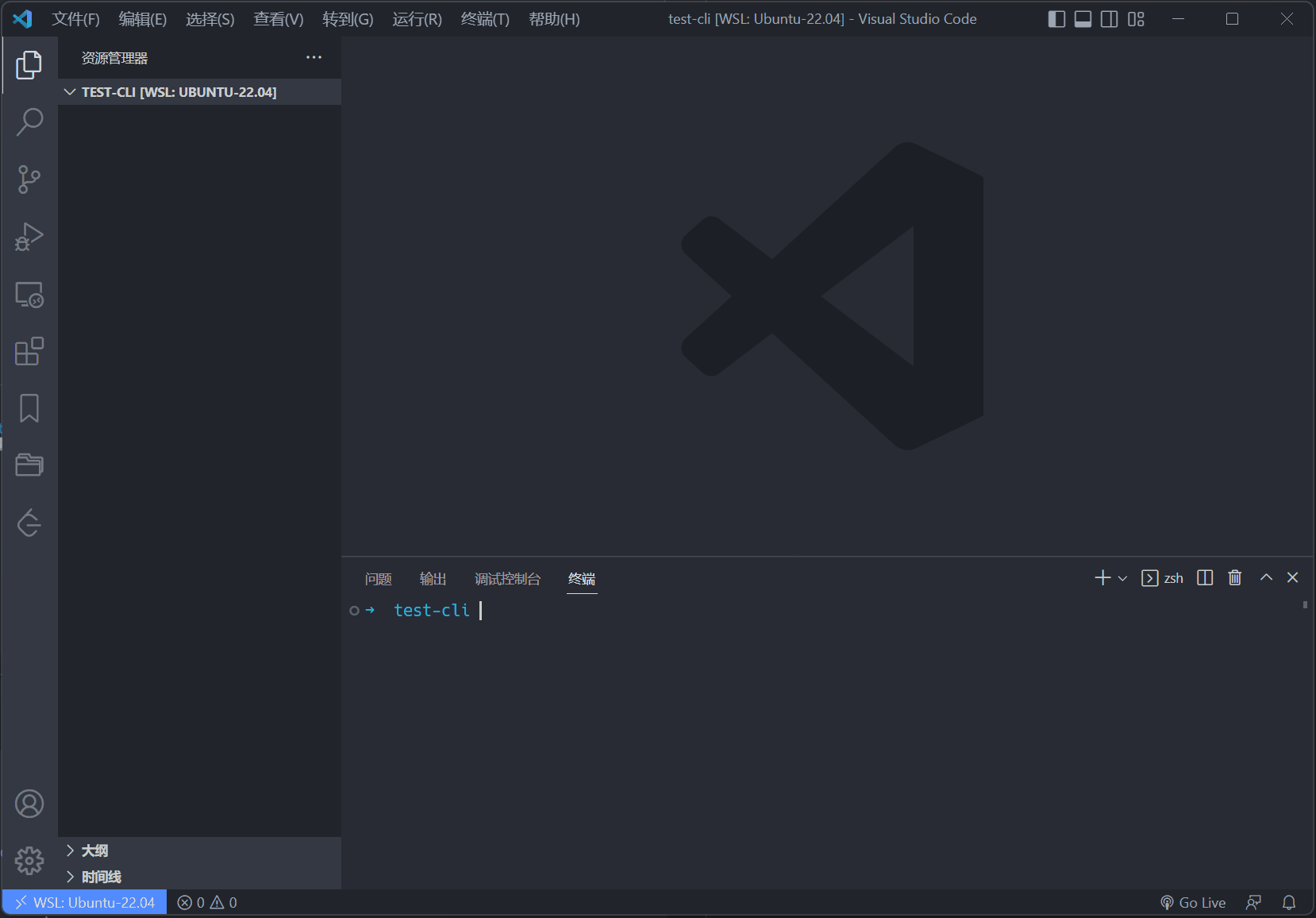Open the 终端(T) menu
Image resolution: width=1316 pixels, height=918 pixels.
[485, 19]
